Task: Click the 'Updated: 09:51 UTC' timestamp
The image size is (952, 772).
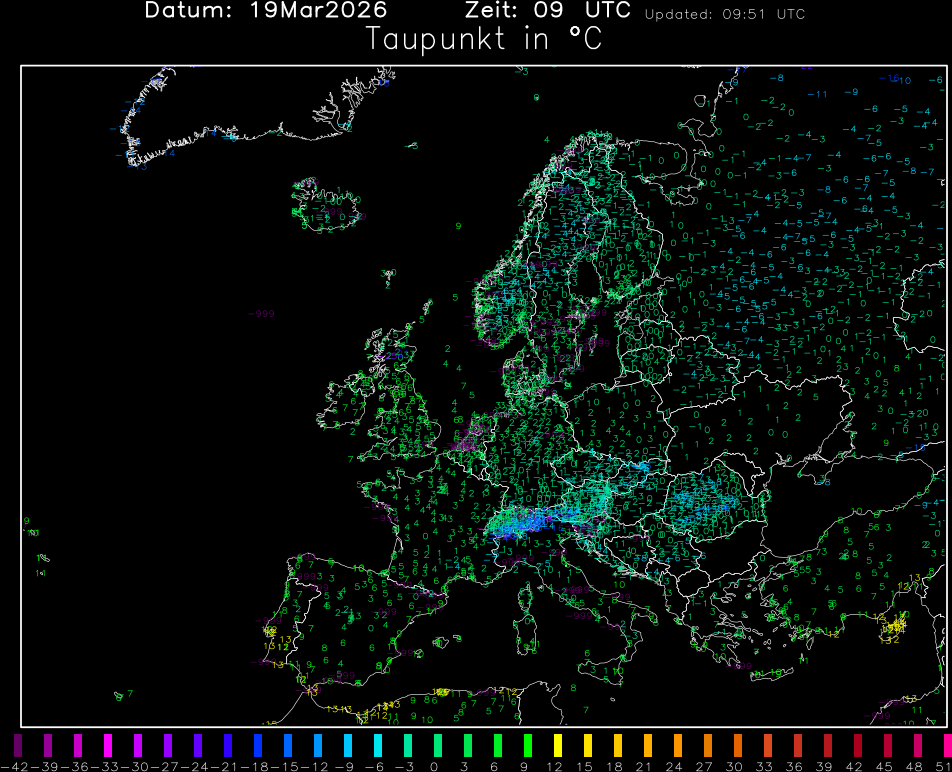Action: click(x=724, y=15)
